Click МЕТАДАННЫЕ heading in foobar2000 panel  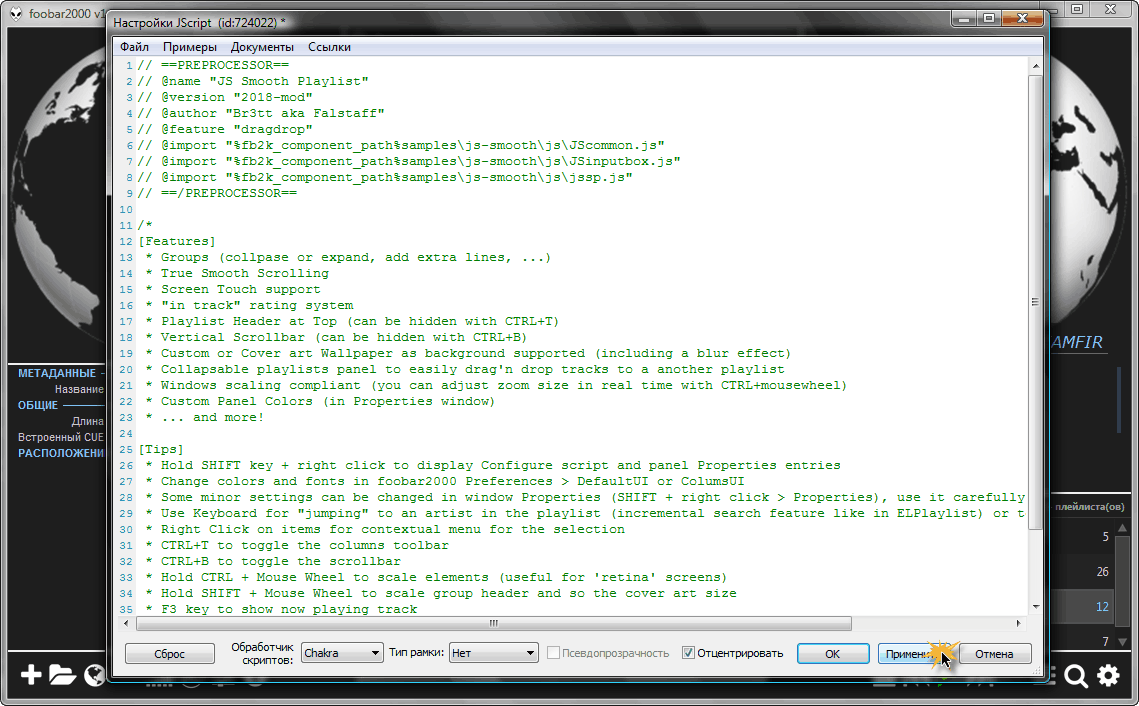57,373
